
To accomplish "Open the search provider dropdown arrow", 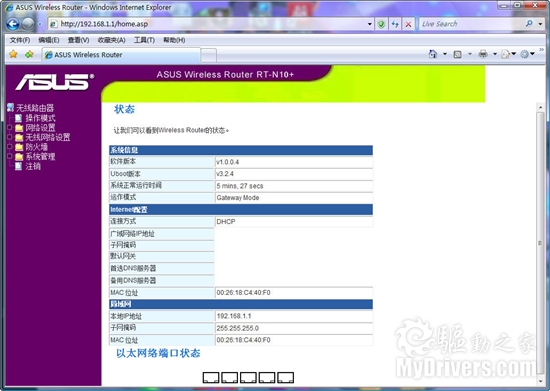I will [x=540, y=24].
